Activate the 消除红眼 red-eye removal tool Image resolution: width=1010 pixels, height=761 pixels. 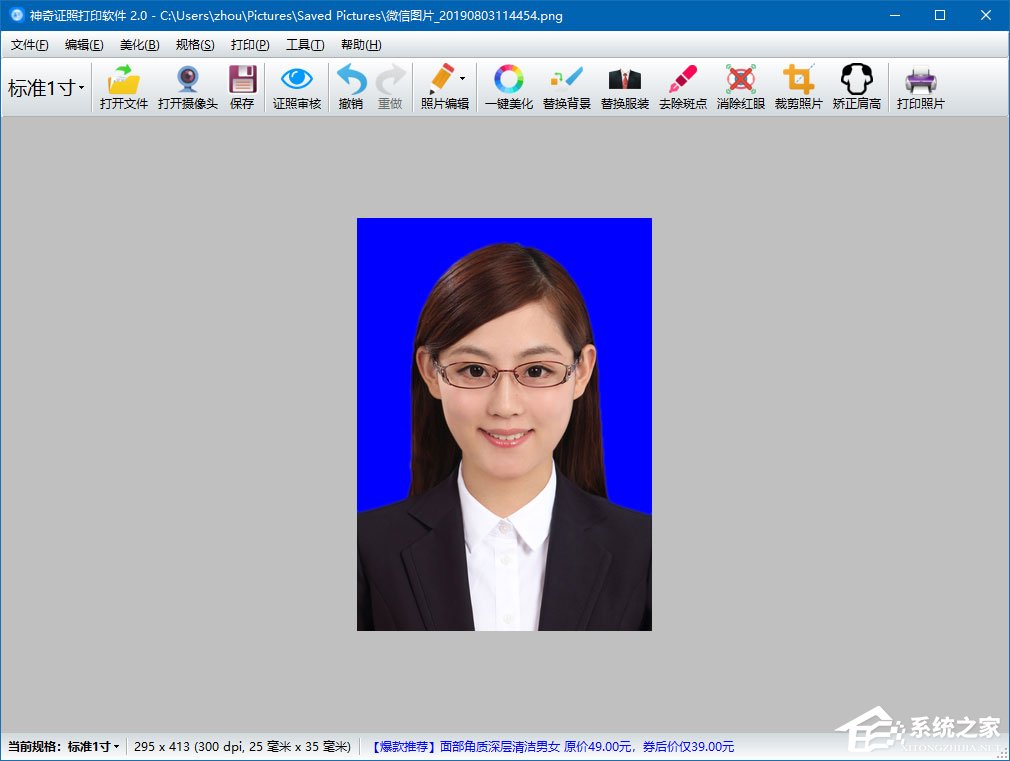(x=740, y=86)
